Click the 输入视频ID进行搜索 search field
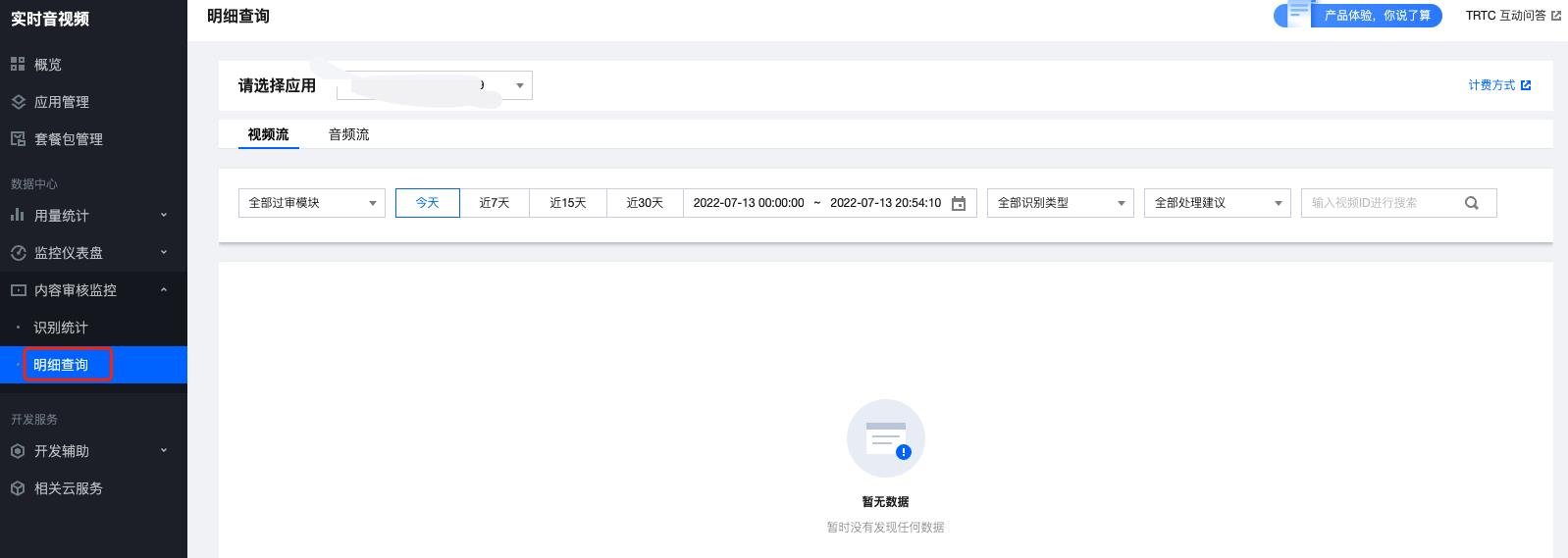The width and height of the screenshot is (1568, 558). (1398, 203)
